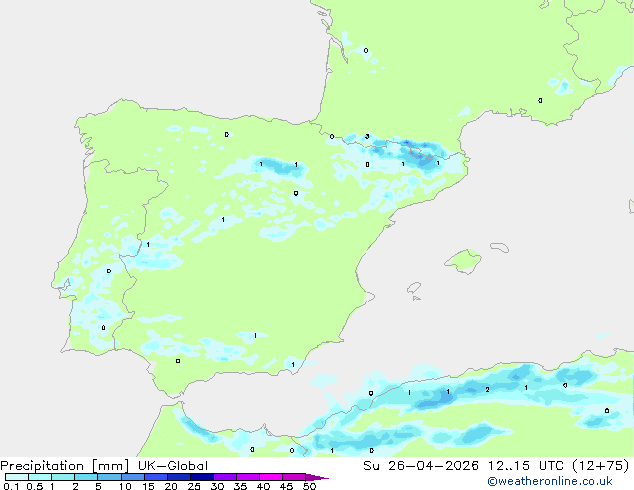Click the 'UK-Global' model label

[173, 466]
